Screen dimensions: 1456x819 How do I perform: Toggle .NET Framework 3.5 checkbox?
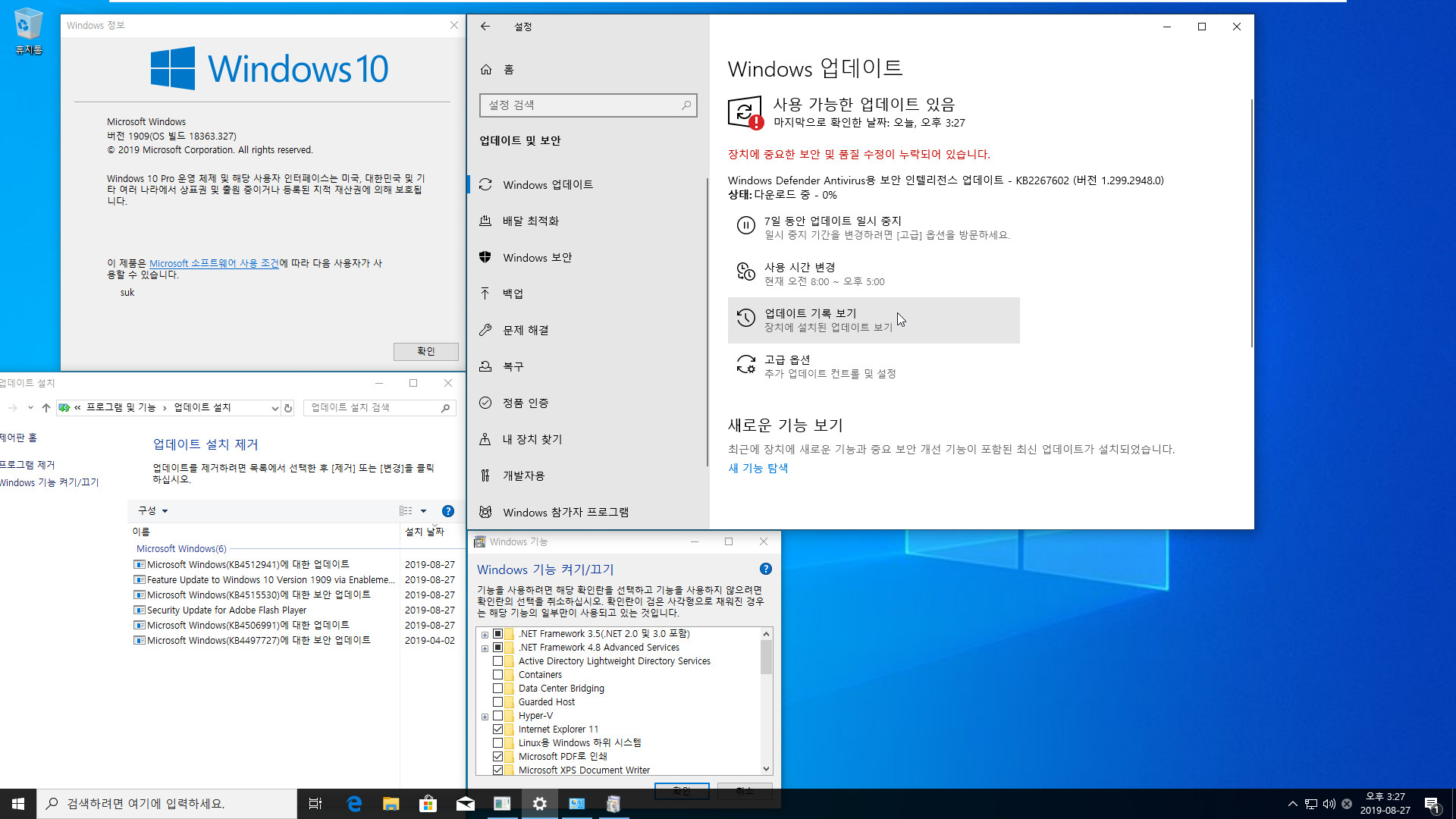coord(498,634)
